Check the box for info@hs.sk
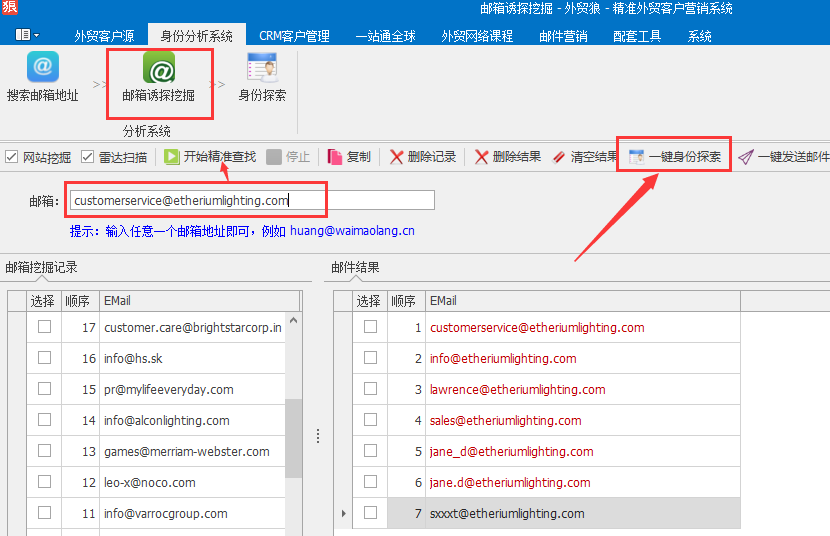The height and width of the screenshot is (536, 830). 44,358
